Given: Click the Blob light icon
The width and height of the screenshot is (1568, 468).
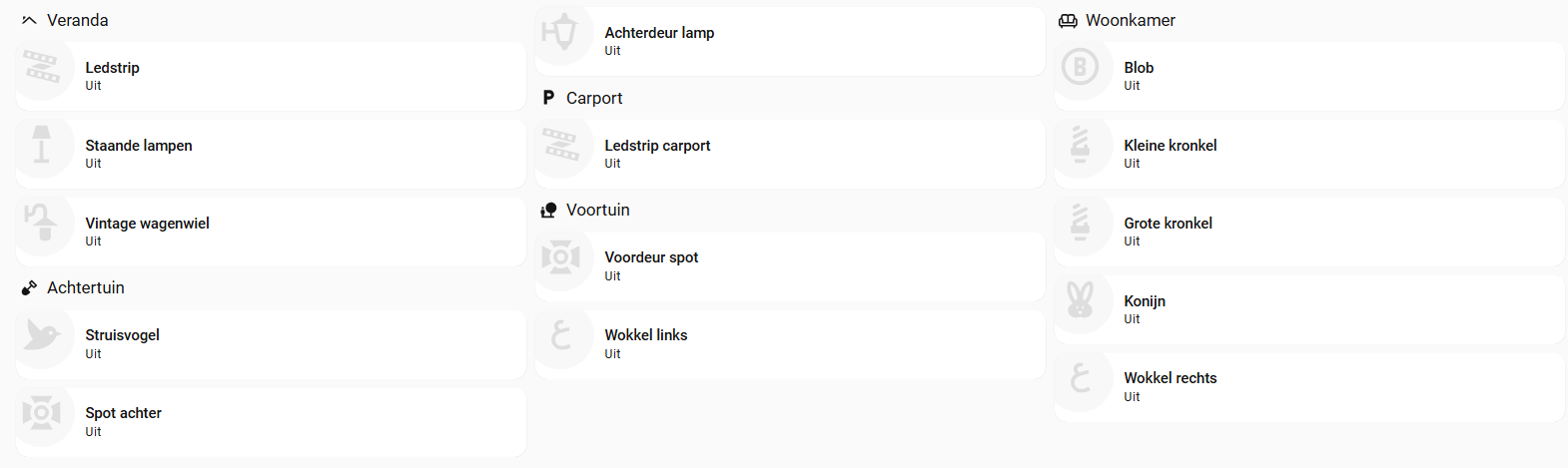Looking at the screenshot, I should 1081,68.
